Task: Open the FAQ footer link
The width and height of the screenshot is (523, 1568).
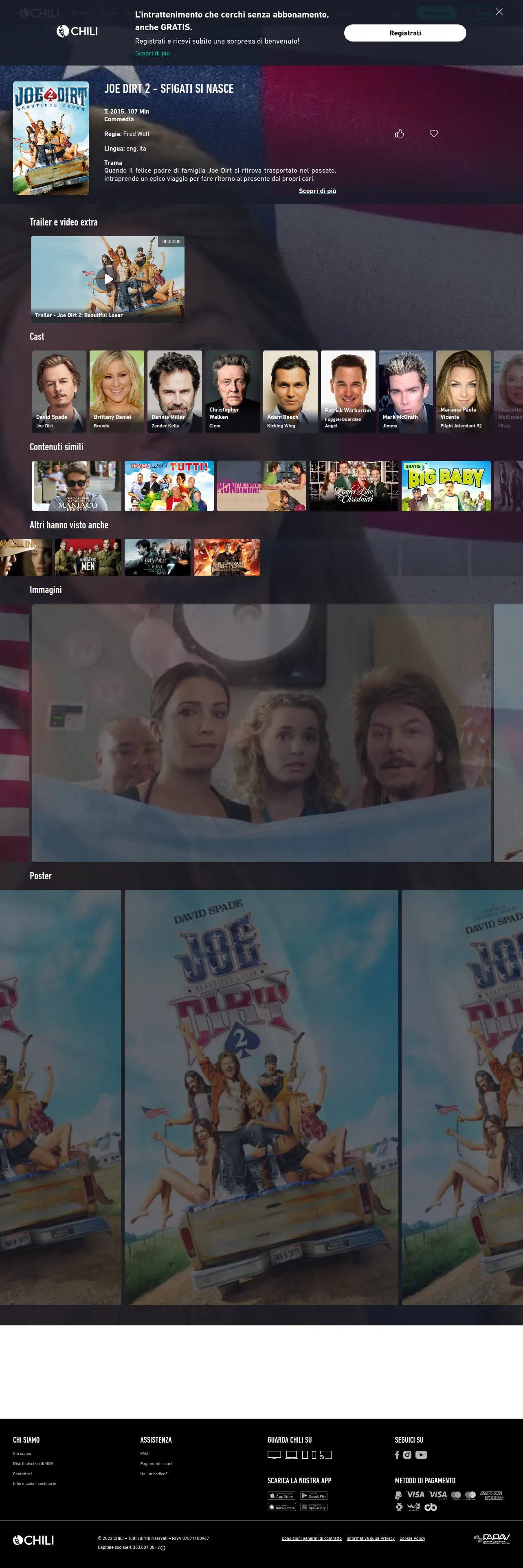Action: pyautogui.click(x=144, y=1454)
